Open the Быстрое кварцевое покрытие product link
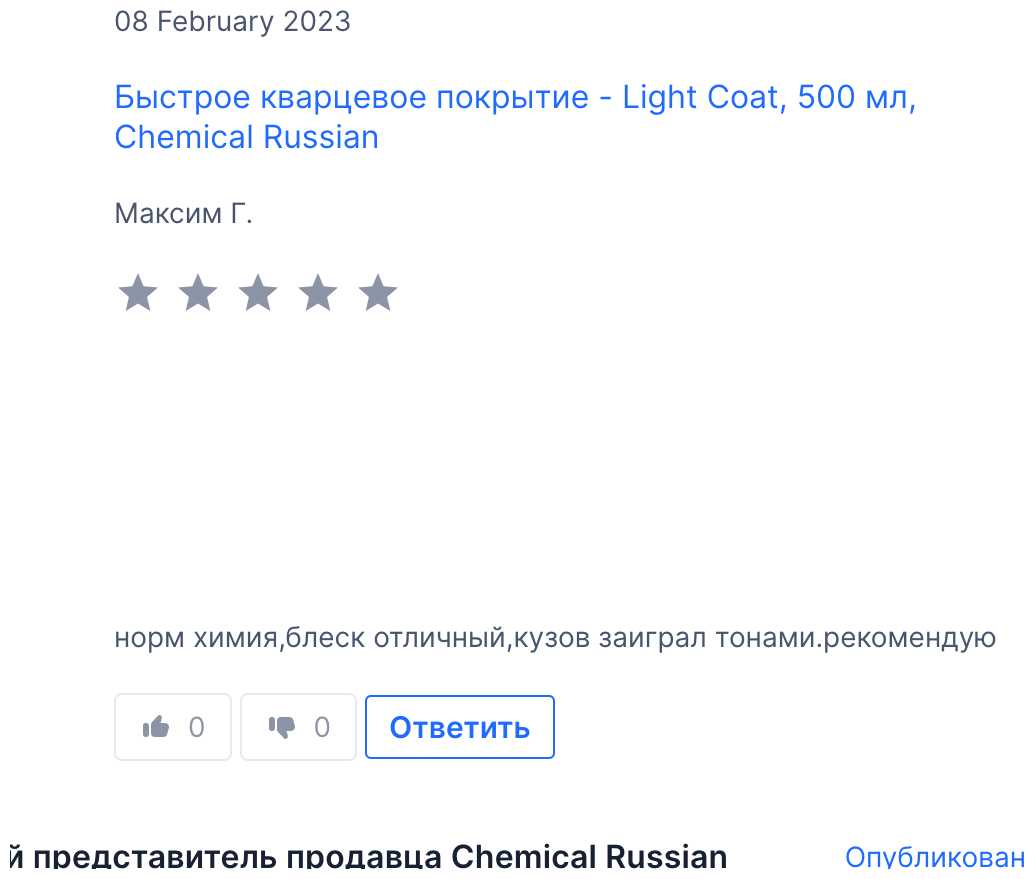 click(x=351, y=99)
